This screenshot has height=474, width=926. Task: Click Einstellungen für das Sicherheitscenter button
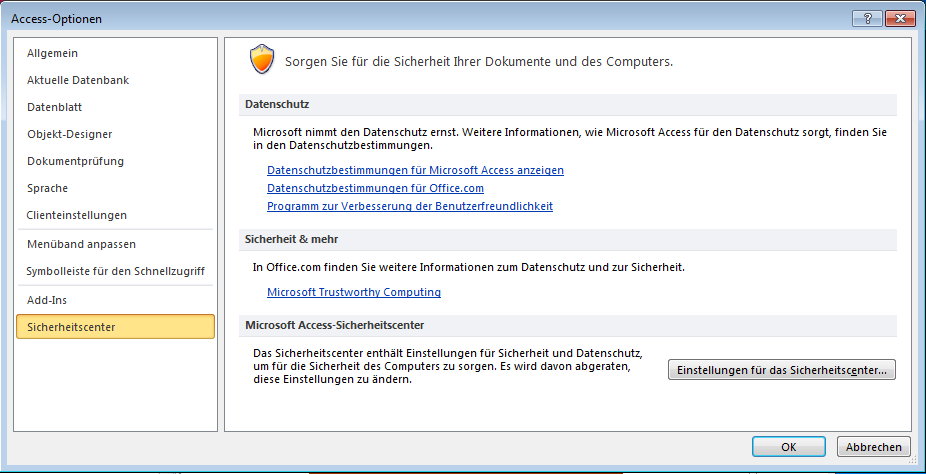pyautogui.click(x=782, y=370)
